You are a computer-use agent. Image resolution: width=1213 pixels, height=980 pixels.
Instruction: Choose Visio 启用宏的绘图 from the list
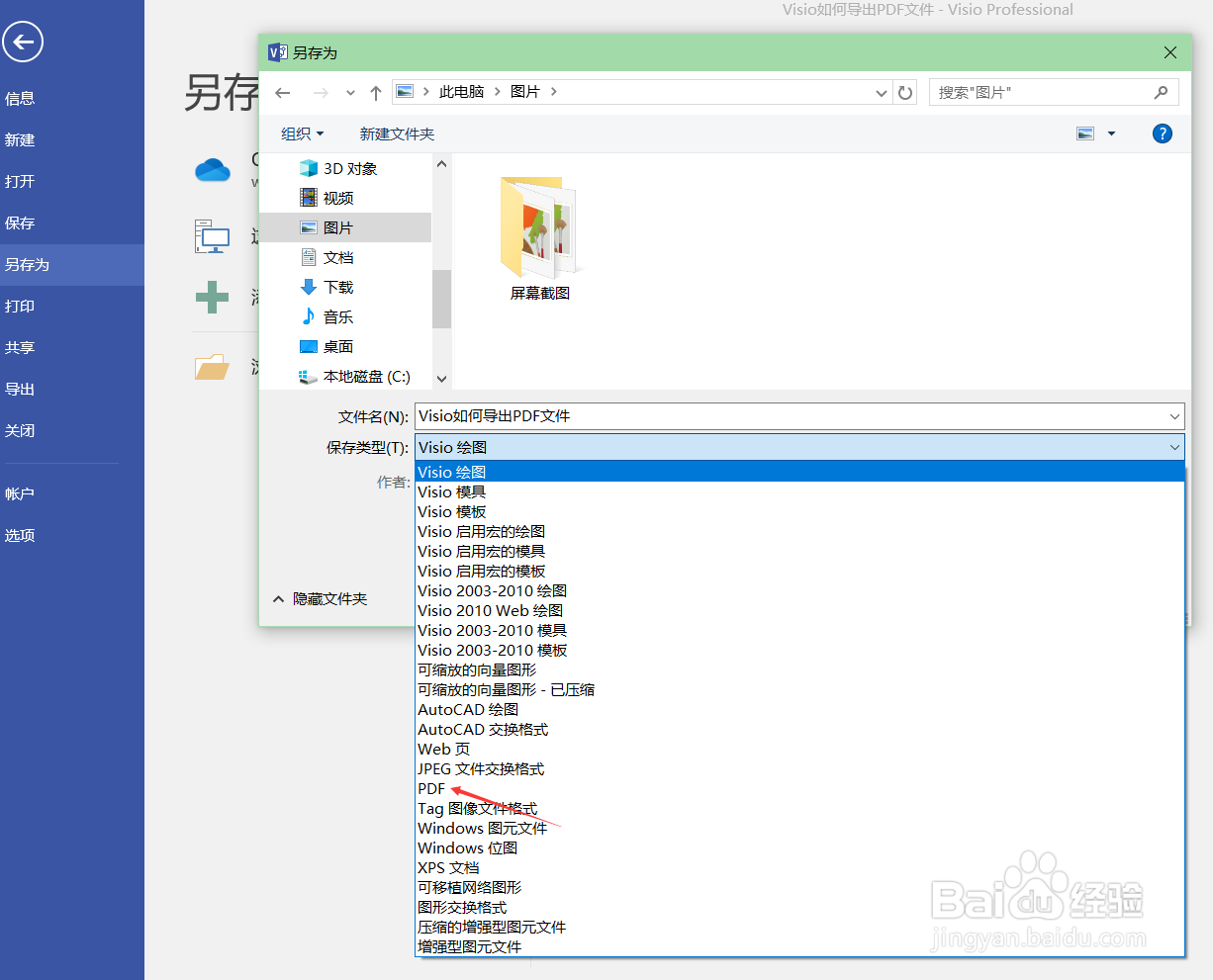pos(799,532)
